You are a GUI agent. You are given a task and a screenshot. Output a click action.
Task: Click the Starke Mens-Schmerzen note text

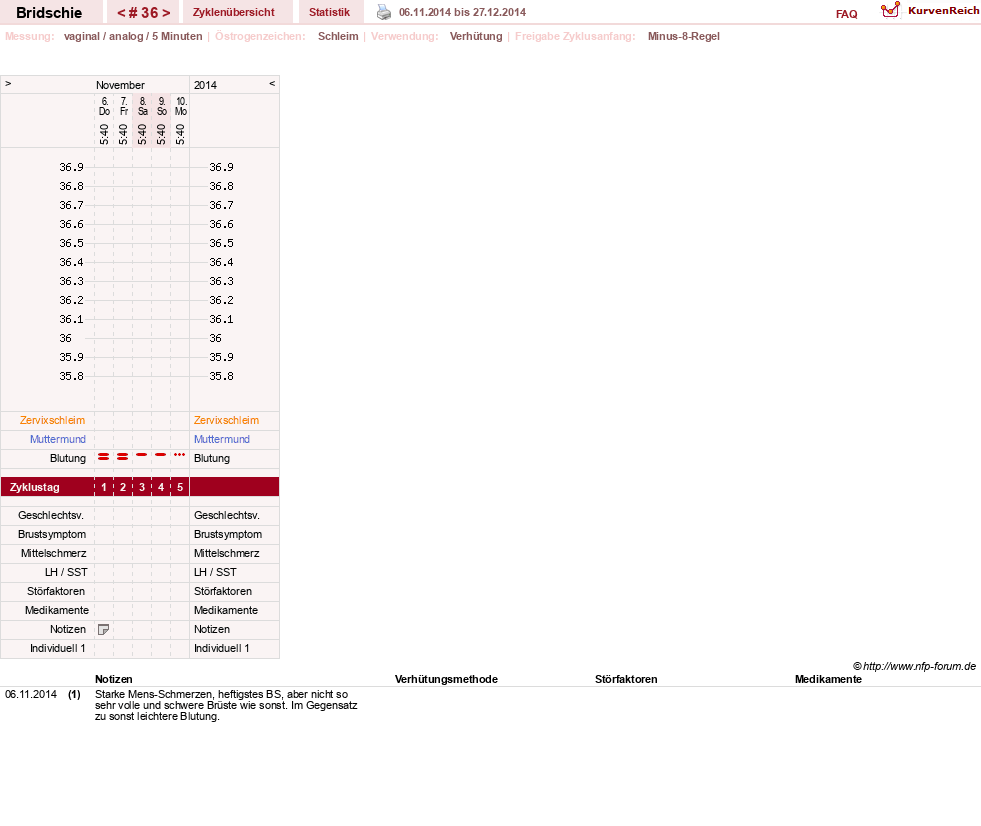[x=226, y=705]
